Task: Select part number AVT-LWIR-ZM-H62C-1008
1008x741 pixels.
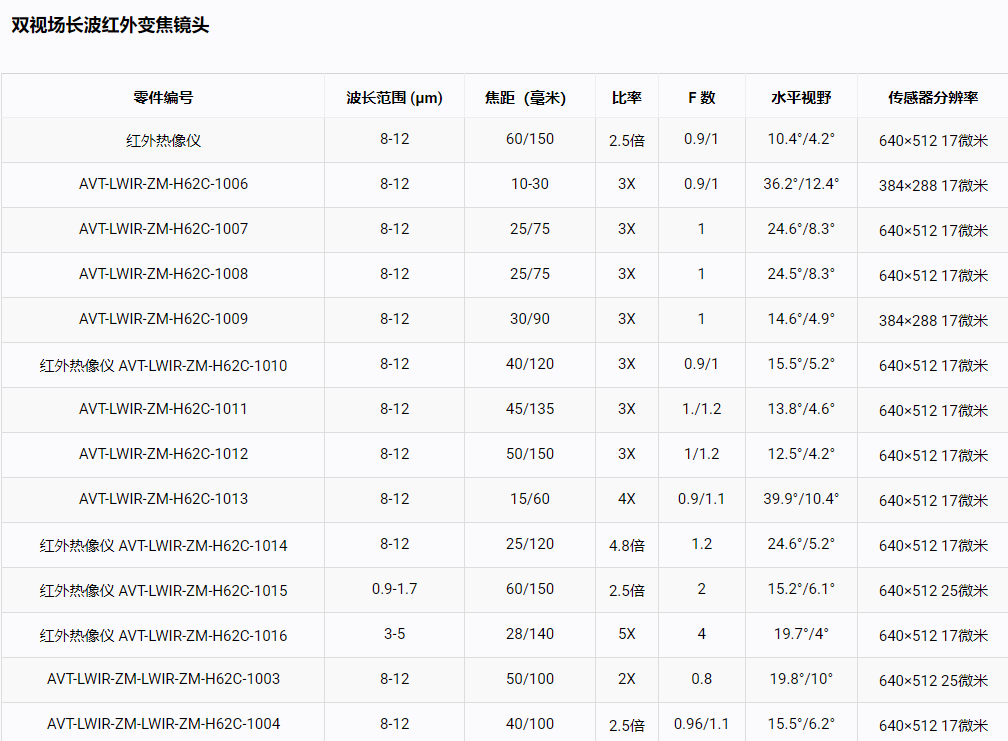Action: (x=163, y=274)
